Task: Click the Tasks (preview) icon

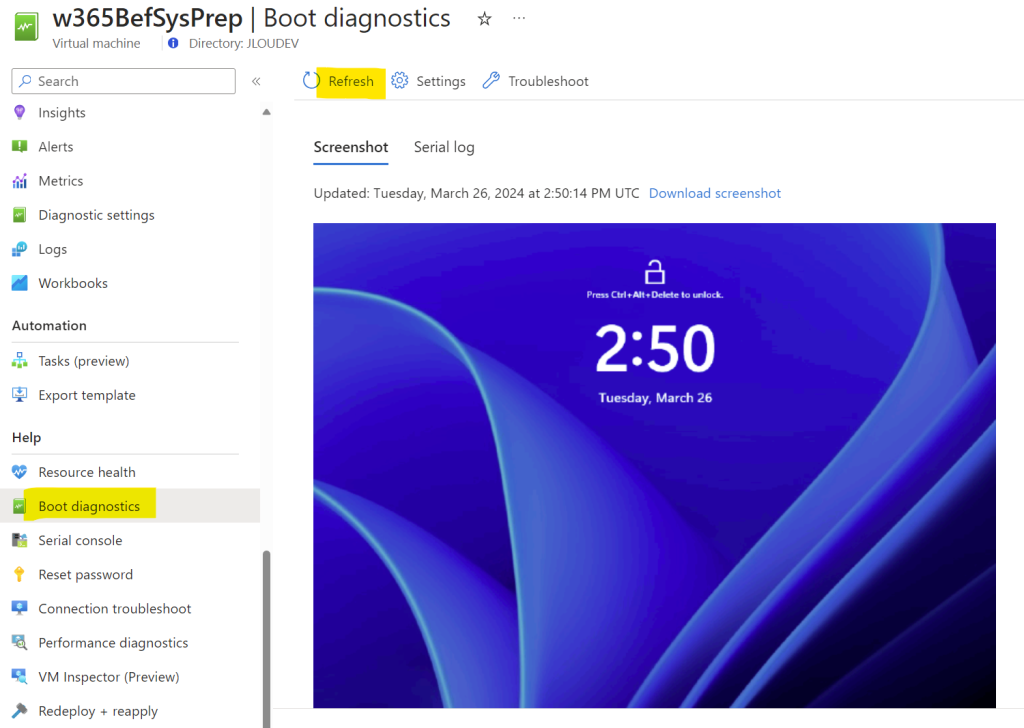Action: point(20,360)
